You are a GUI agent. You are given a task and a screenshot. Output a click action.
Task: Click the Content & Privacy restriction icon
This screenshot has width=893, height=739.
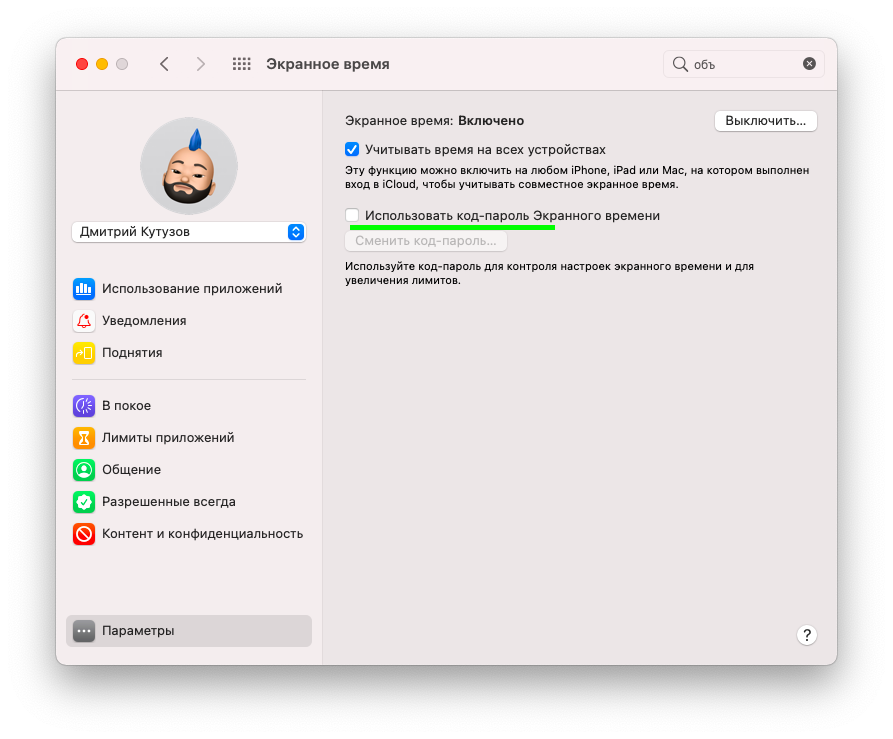[84, 534]
